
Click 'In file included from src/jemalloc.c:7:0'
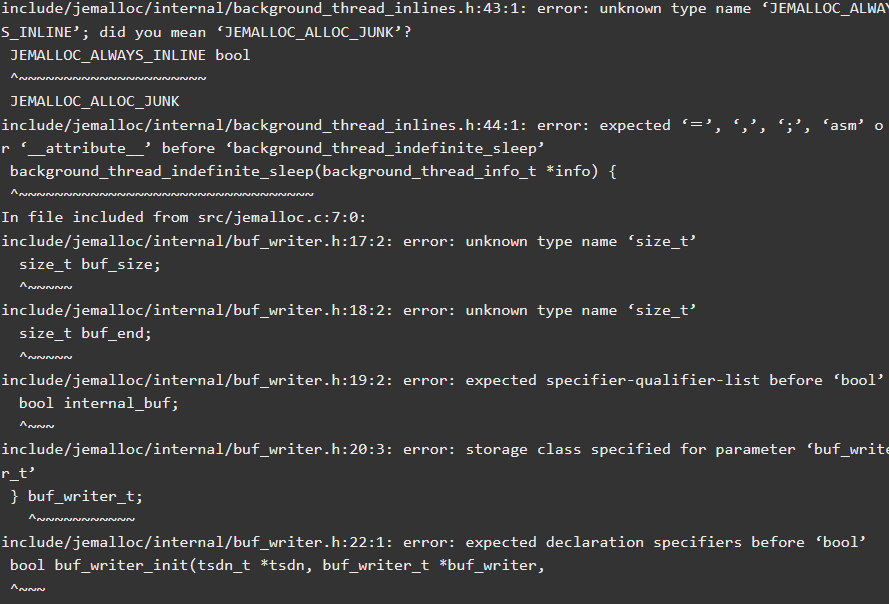tap(184, 217)
